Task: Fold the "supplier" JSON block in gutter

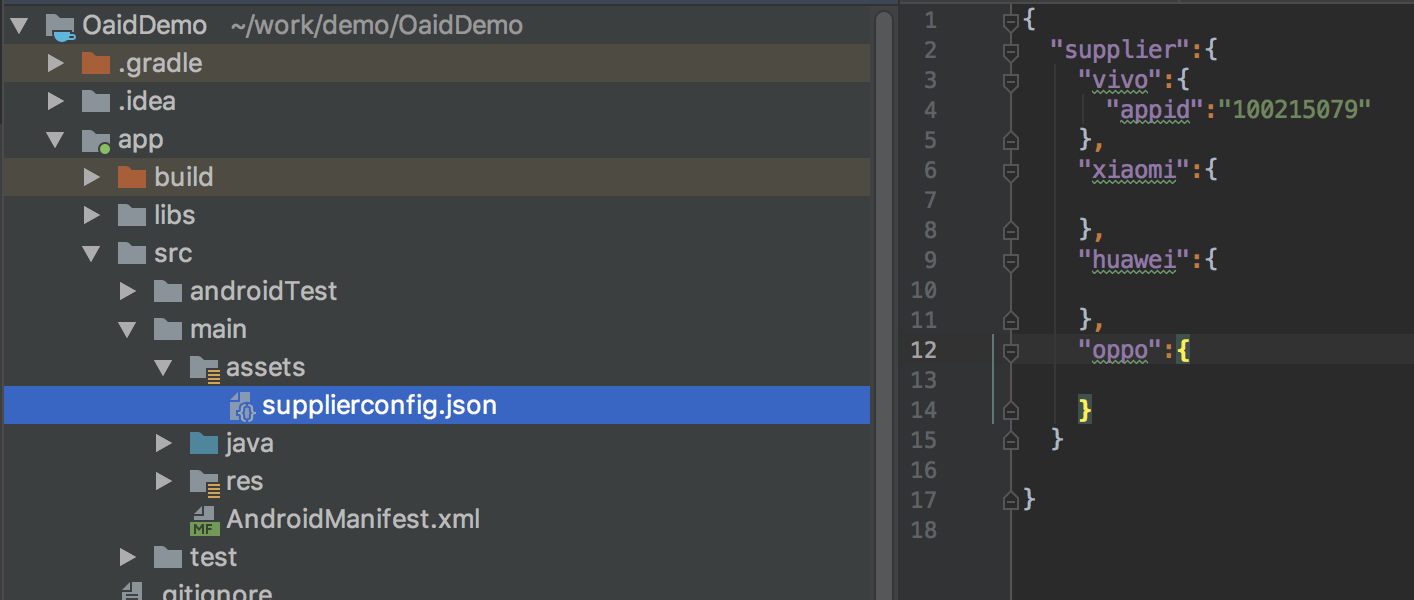Action: coord(1011,50)
